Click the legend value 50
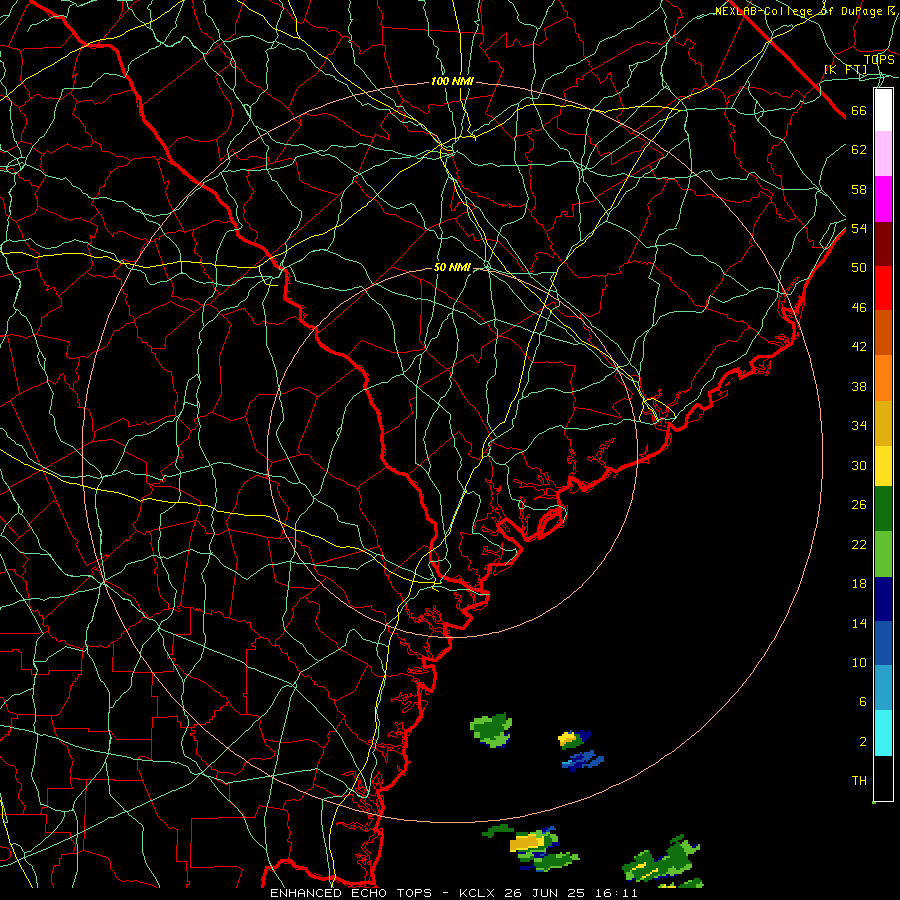 pos(859,267)
